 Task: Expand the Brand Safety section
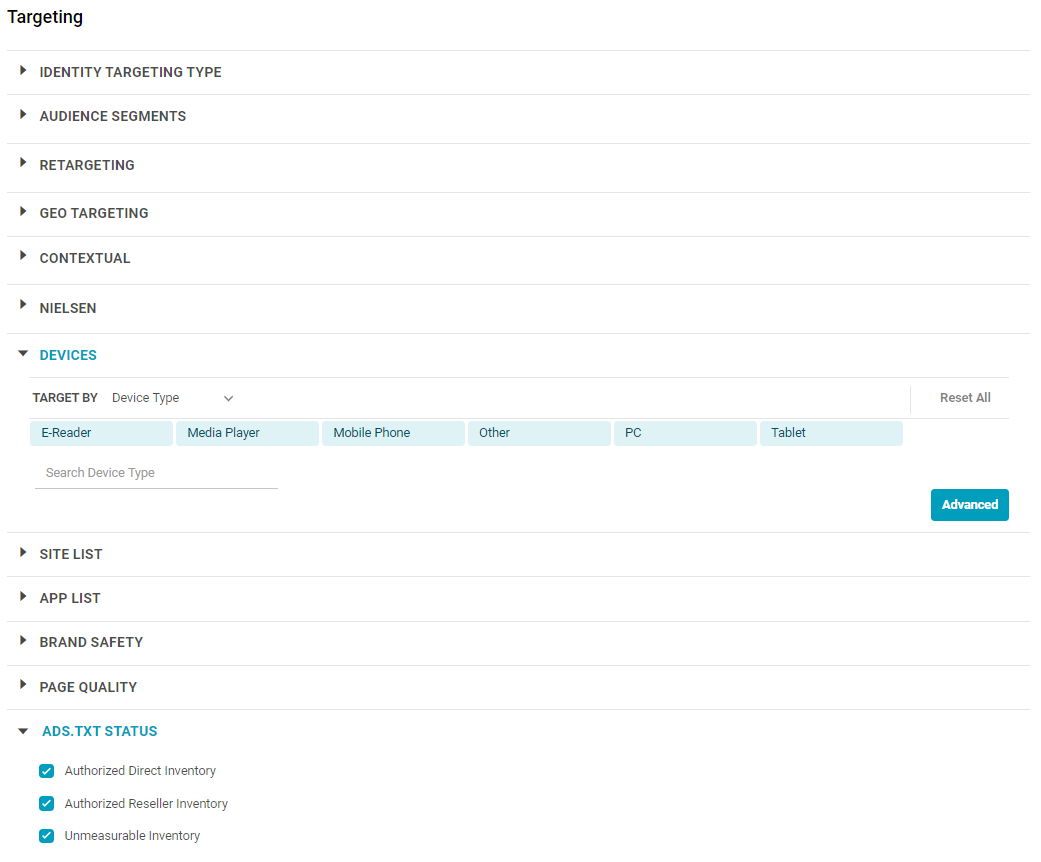point(90,642)
